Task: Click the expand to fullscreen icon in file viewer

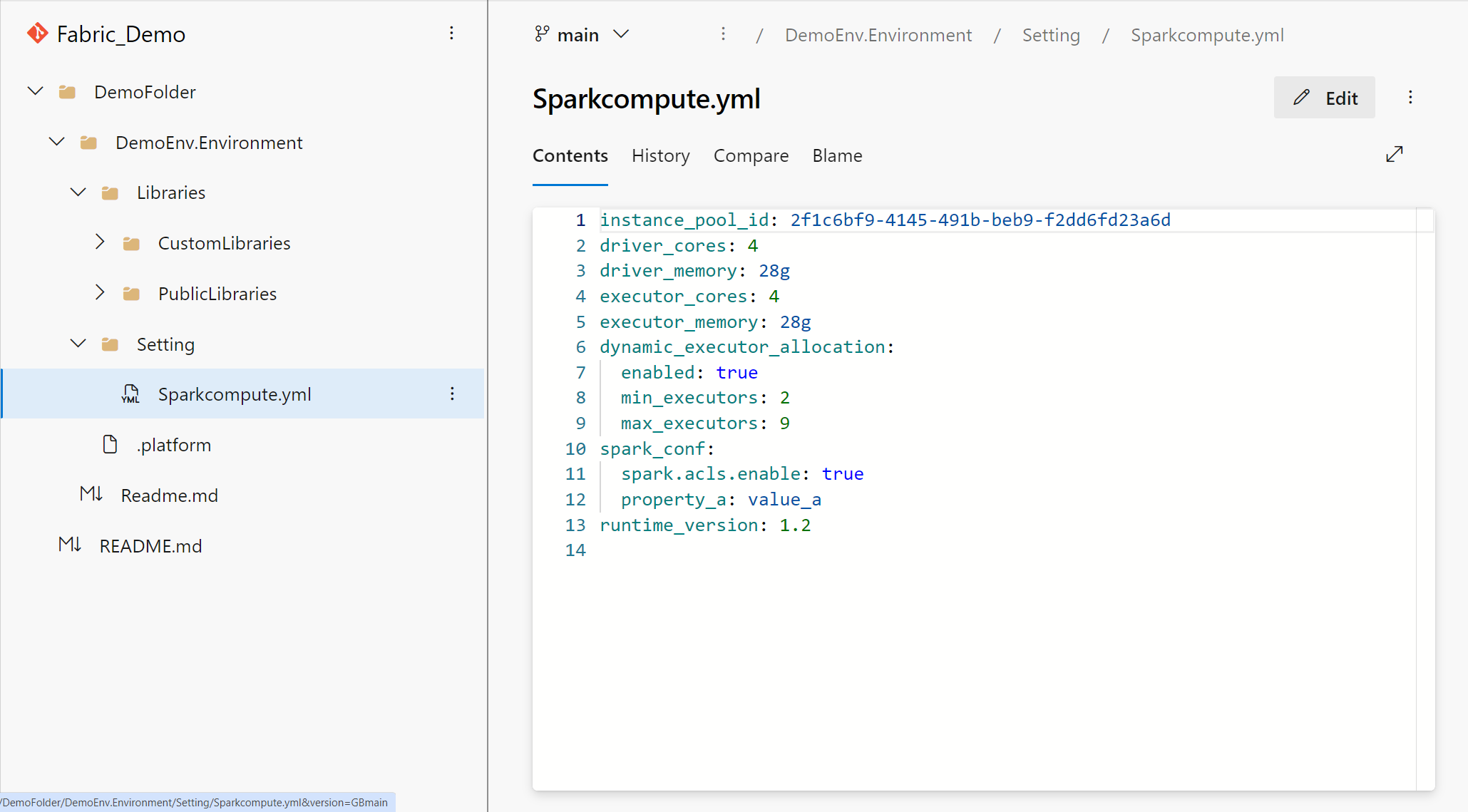Action: click(1395, 155)
